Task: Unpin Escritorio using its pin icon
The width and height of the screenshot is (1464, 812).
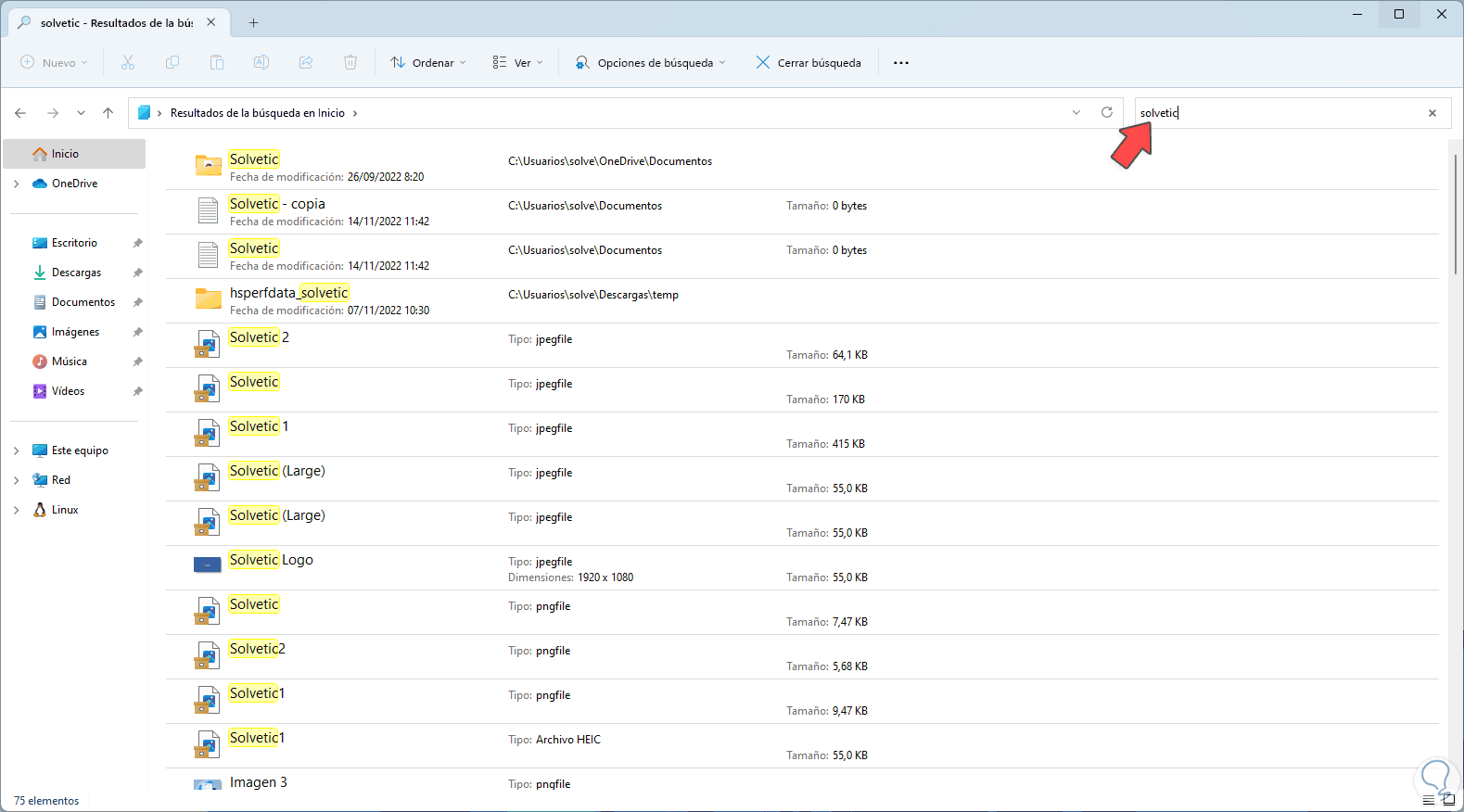Action: 137,243
